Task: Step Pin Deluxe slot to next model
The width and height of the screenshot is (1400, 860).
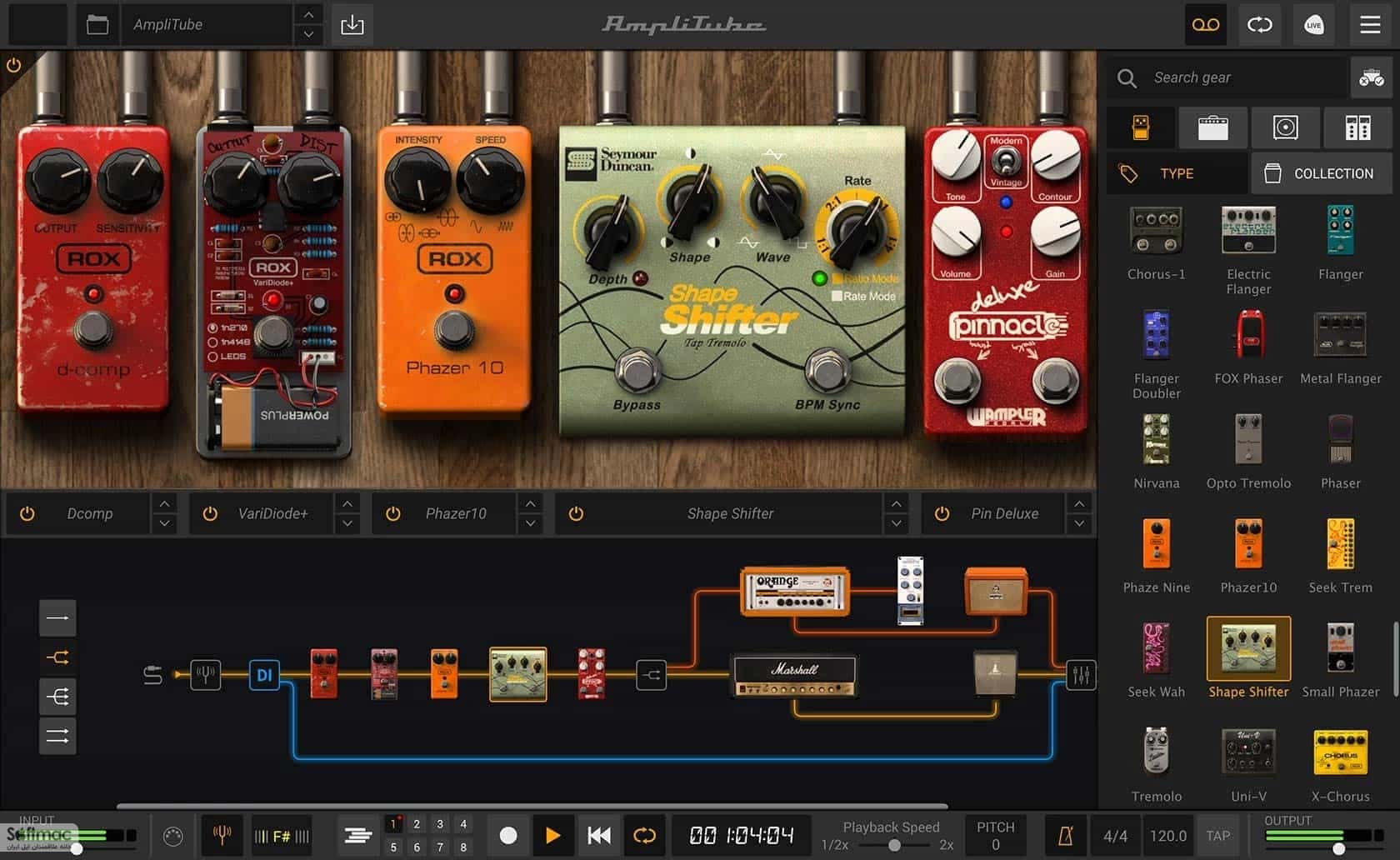Action: 1079,523
